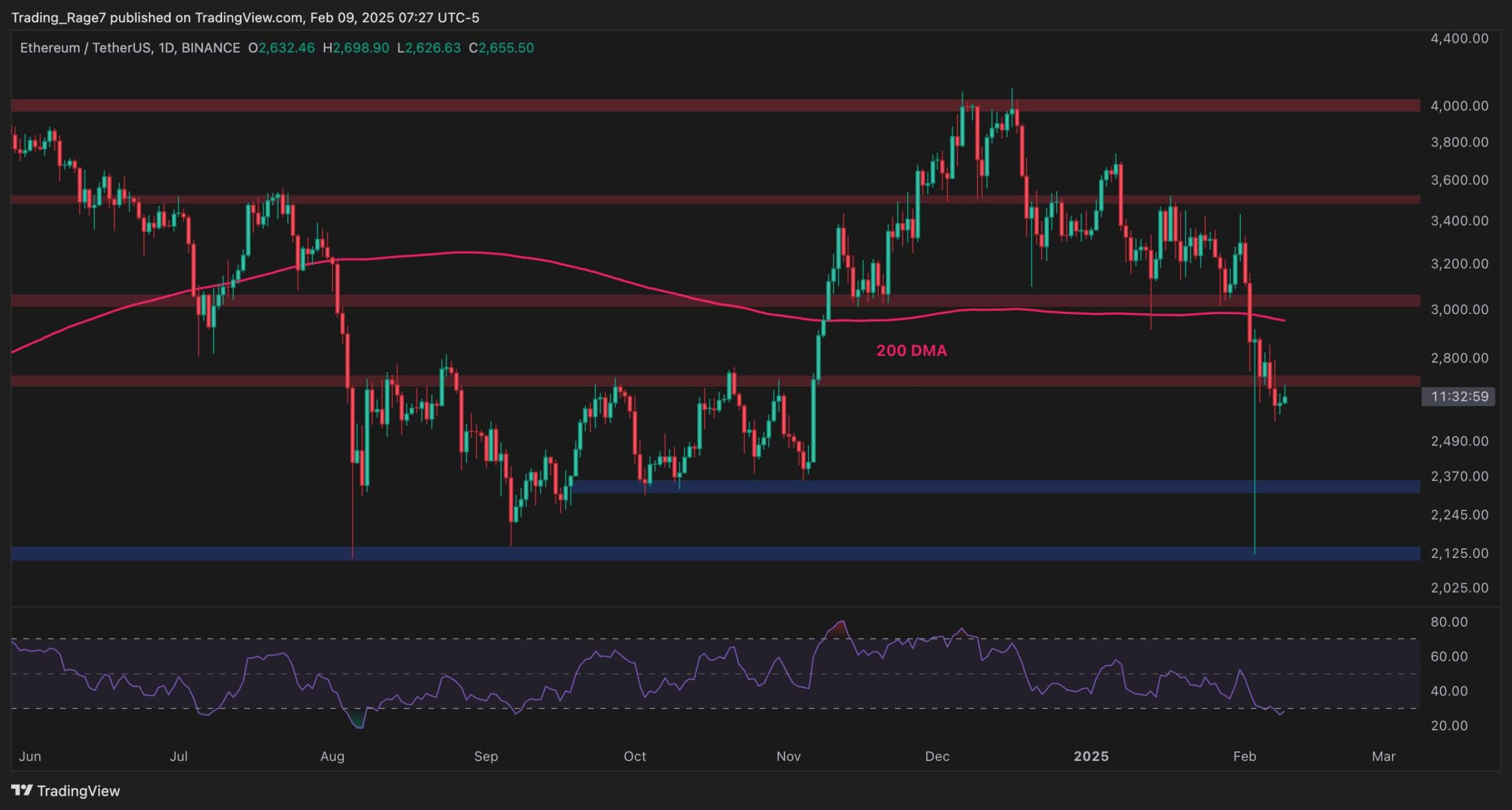Screen dimensions: 1512x810
Task: Click the TradingView logo icon
Action: [x=22, y=790]
